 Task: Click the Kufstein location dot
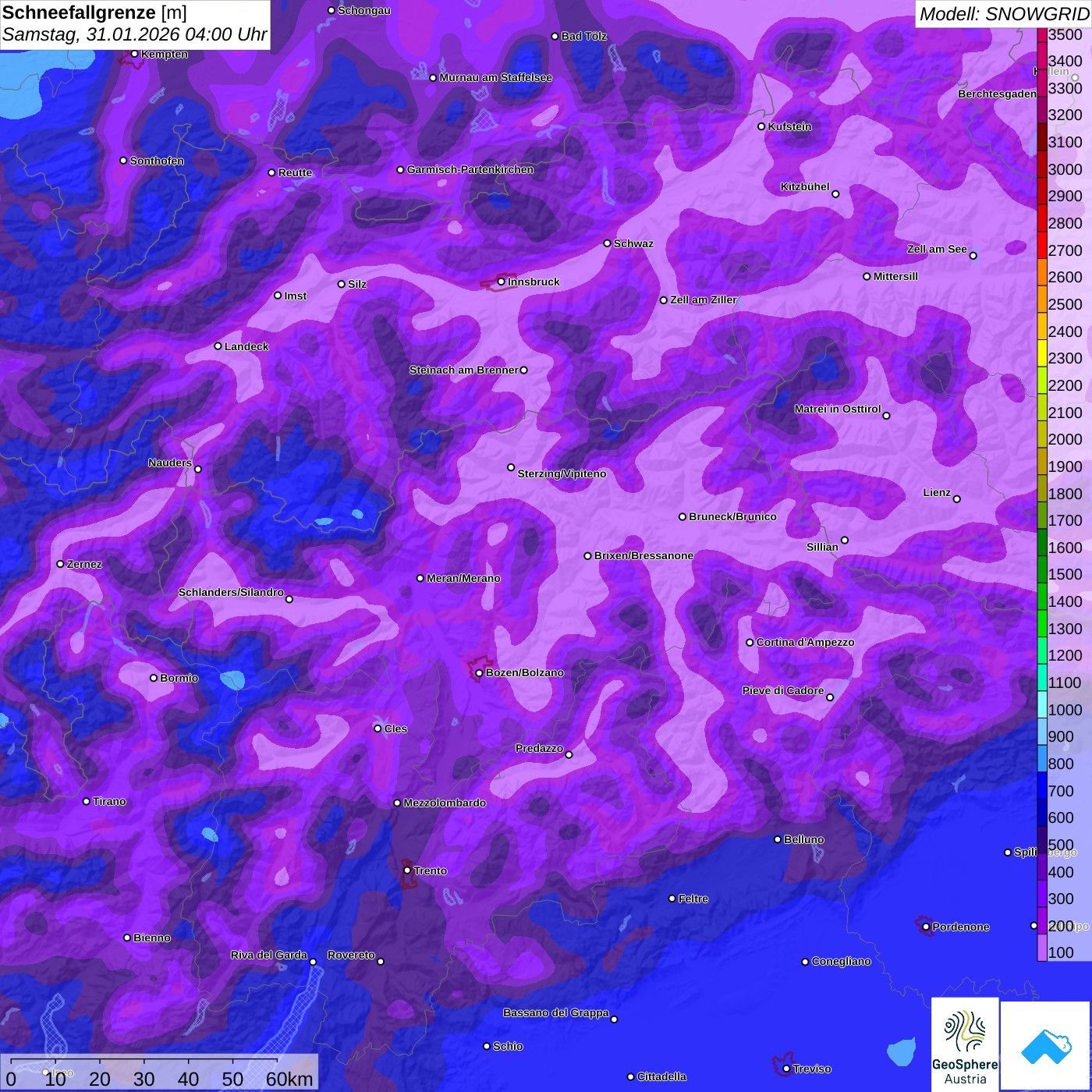[x=761, y=126]
